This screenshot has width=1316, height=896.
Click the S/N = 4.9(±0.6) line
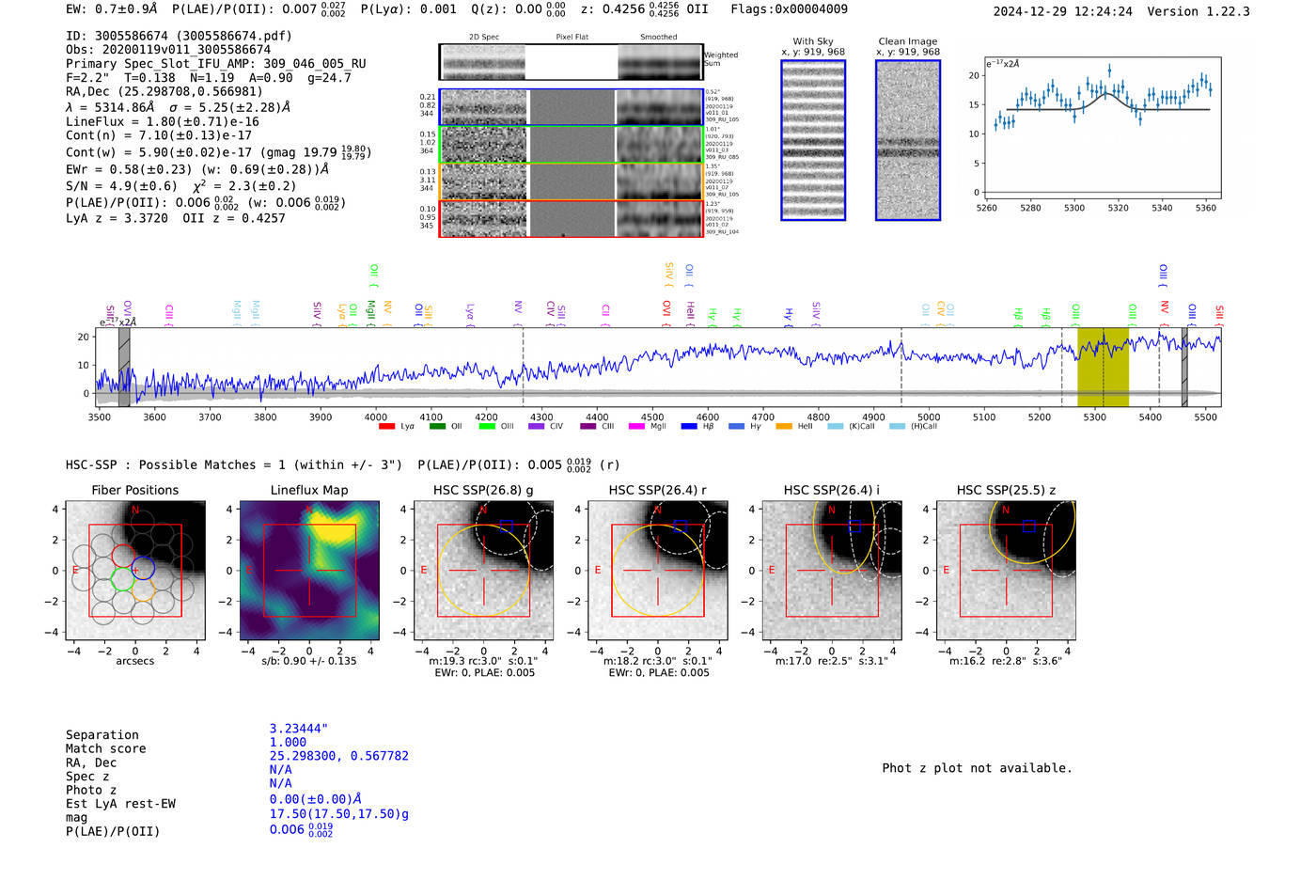point(180,186)
